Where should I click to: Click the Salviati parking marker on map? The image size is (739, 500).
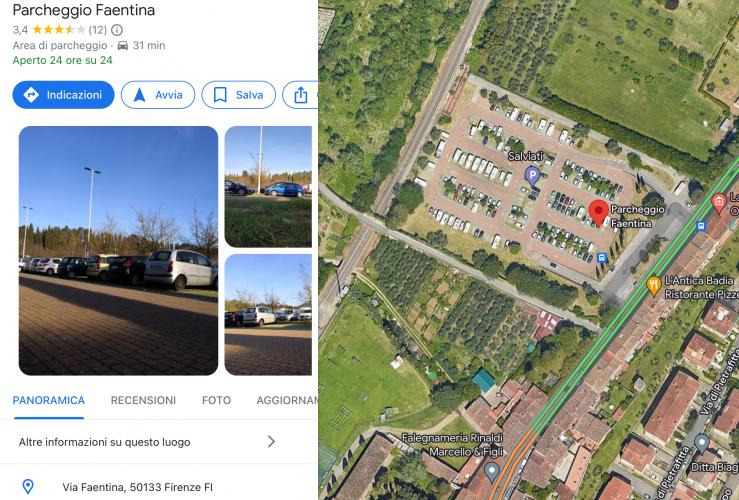(532, 177)
